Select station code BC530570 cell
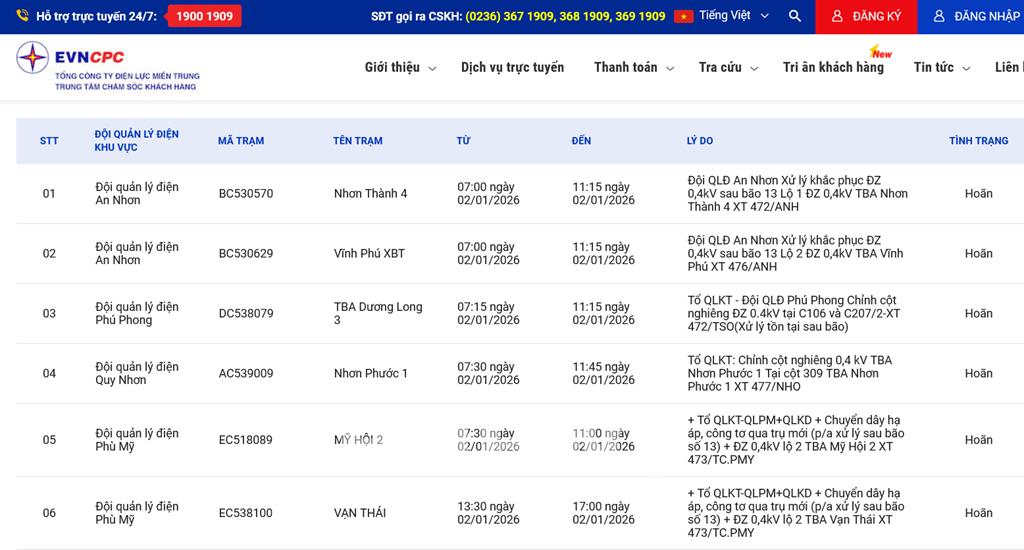This screenshot has height=550, width=1024. [x=246, y=193]
